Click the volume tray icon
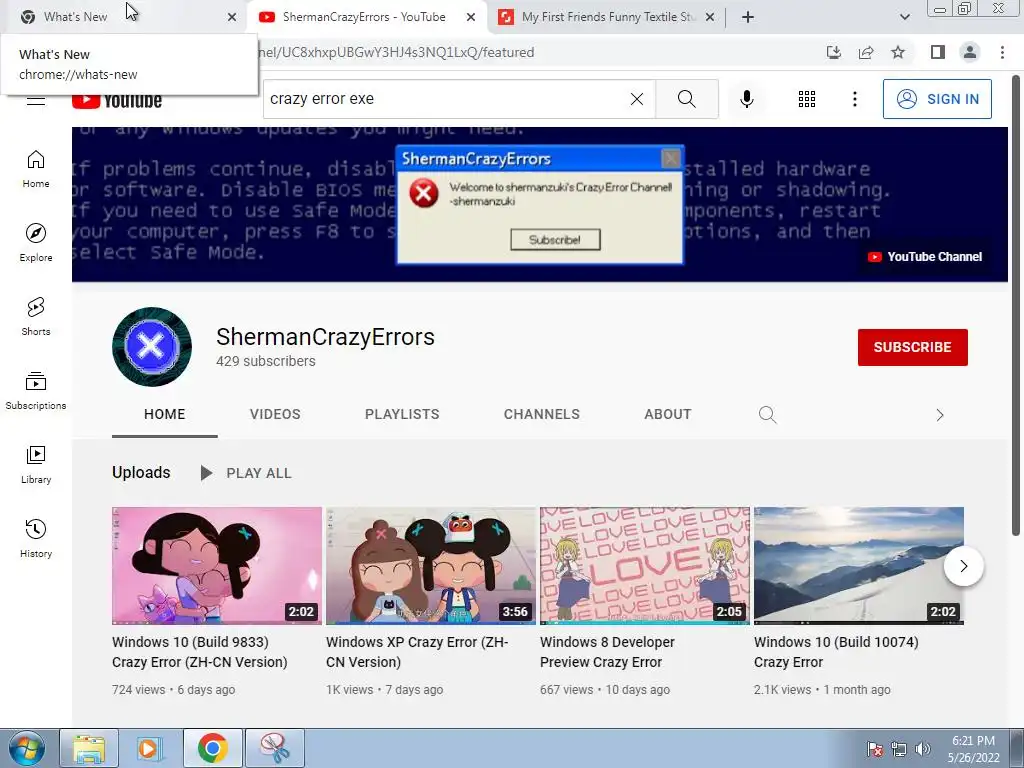This screenshot has width=1024, height=768. click(x=923, y=749)
